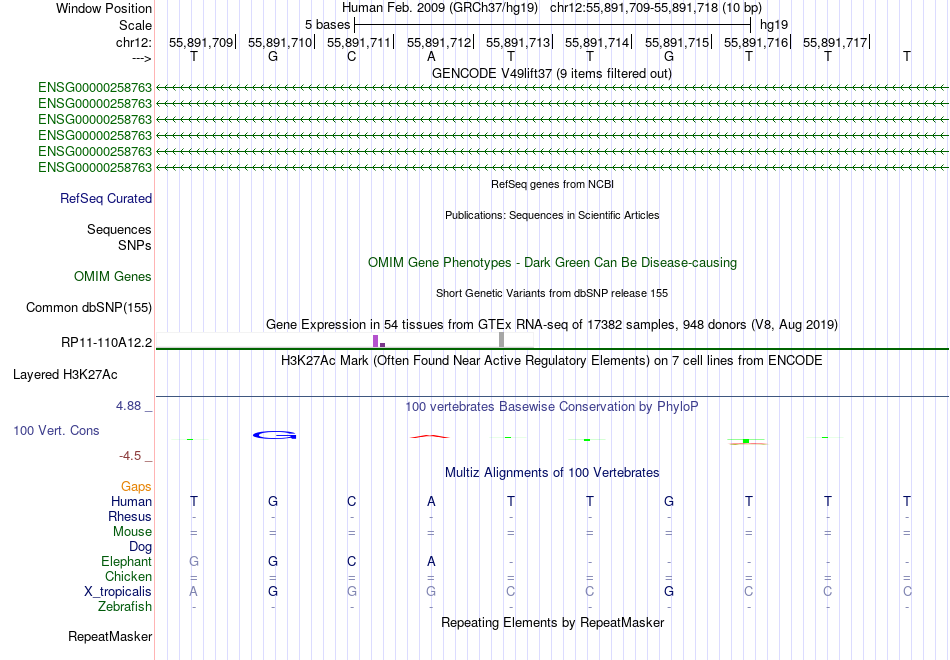Image resolution: width=950 pixels, height=660 pixels.
Task: Click the RP11-110A12.2 GTEx label
Action: (107, 342)
